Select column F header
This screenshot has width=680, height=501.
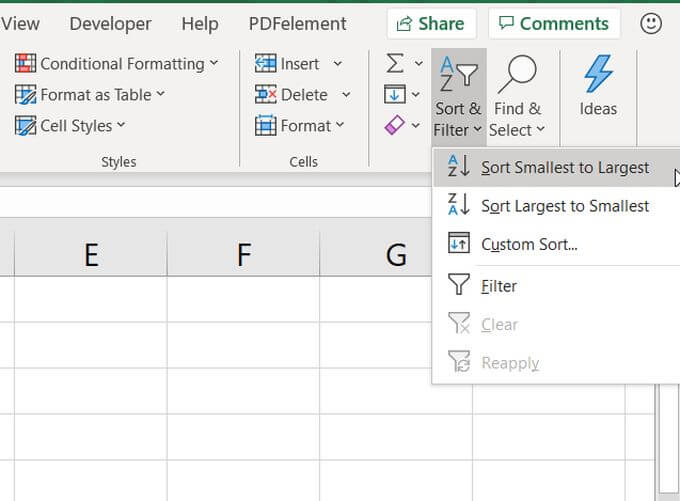coord(243,256)
